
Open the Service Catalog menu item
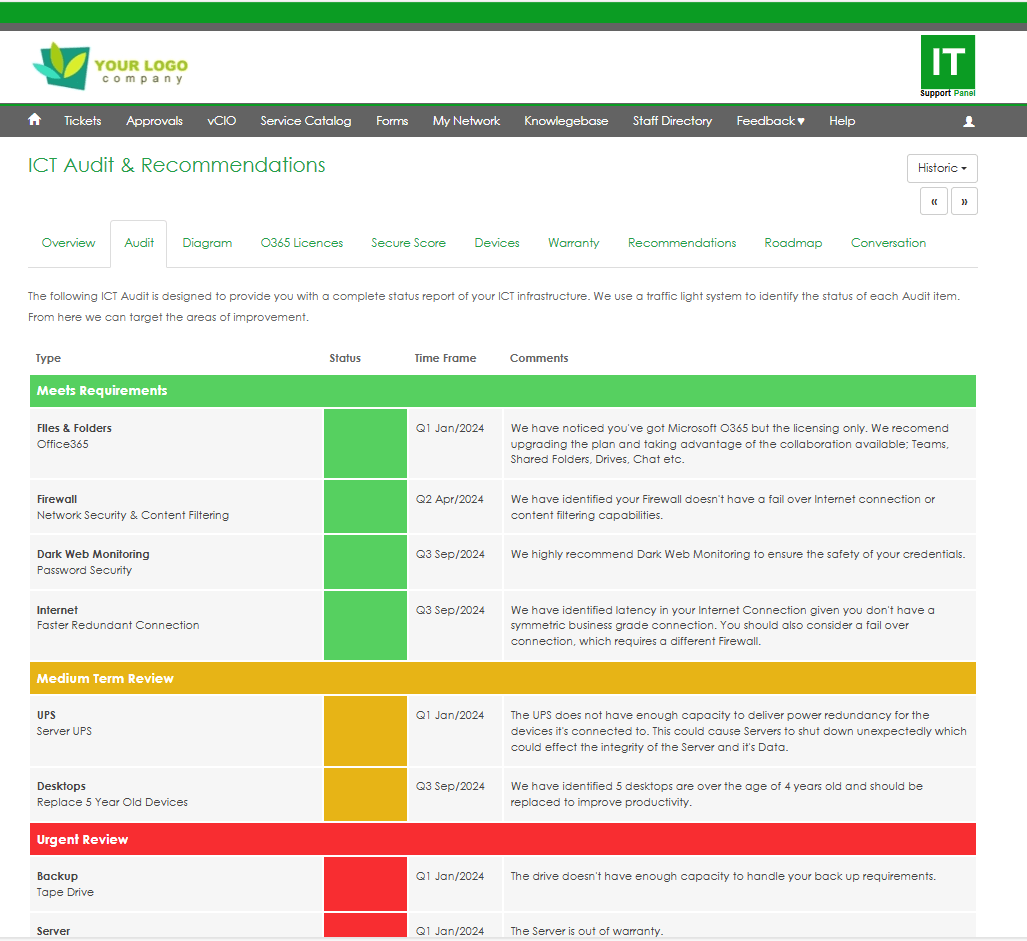pos(306,121)
